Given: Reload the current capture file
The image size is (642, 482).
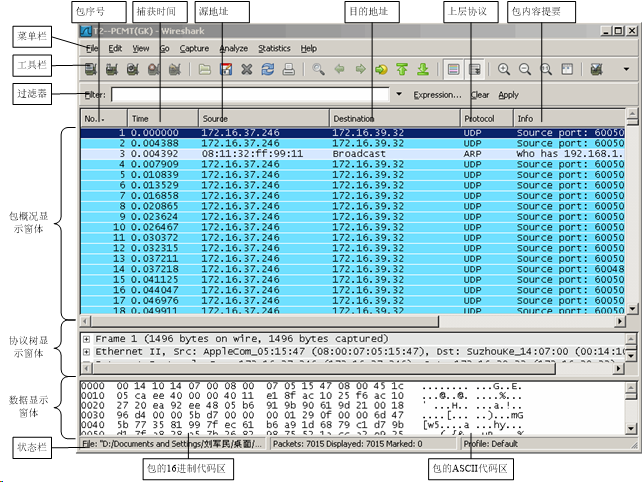Looking at the screenshot, I should tap(268, 69).
